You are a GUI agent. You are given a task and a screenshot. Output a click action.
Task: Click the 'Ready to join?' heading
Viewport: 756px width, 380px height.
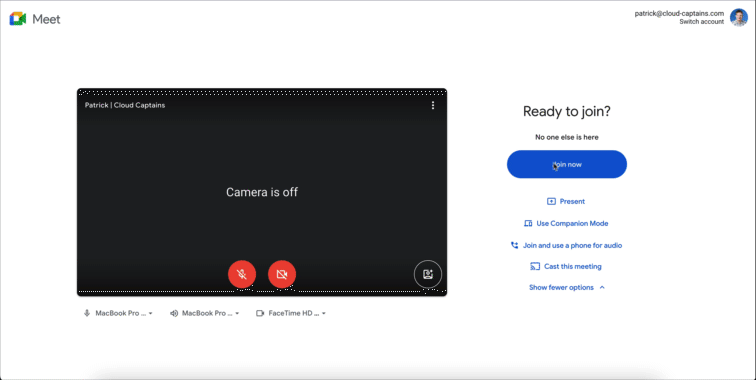pos(567,111)
